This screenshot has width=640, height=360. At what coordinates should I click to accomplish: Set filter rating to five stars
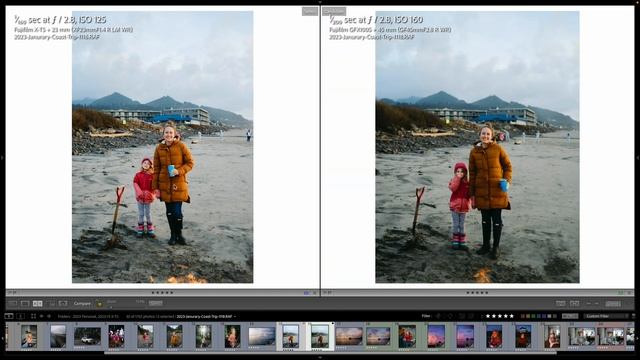511,316
